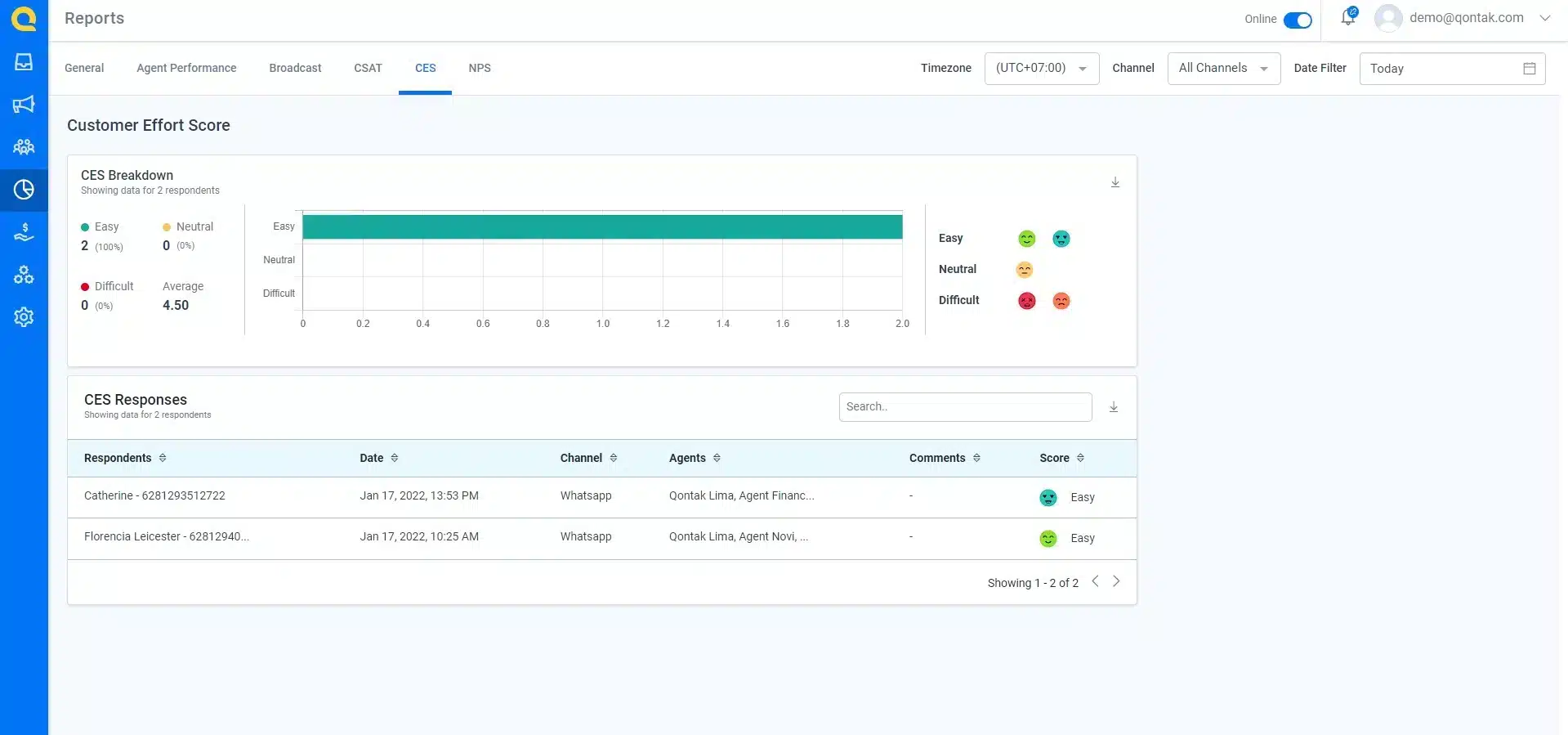
Task: Download the CES Responses table
Action: pyautogui.click(x=1114, y=407)
